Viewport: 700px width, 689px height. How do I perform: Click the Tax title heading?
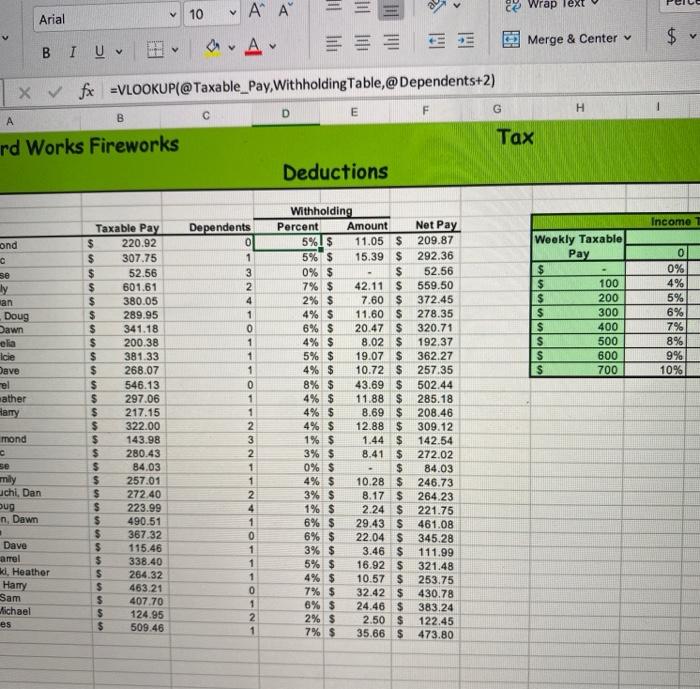[515, 137]
